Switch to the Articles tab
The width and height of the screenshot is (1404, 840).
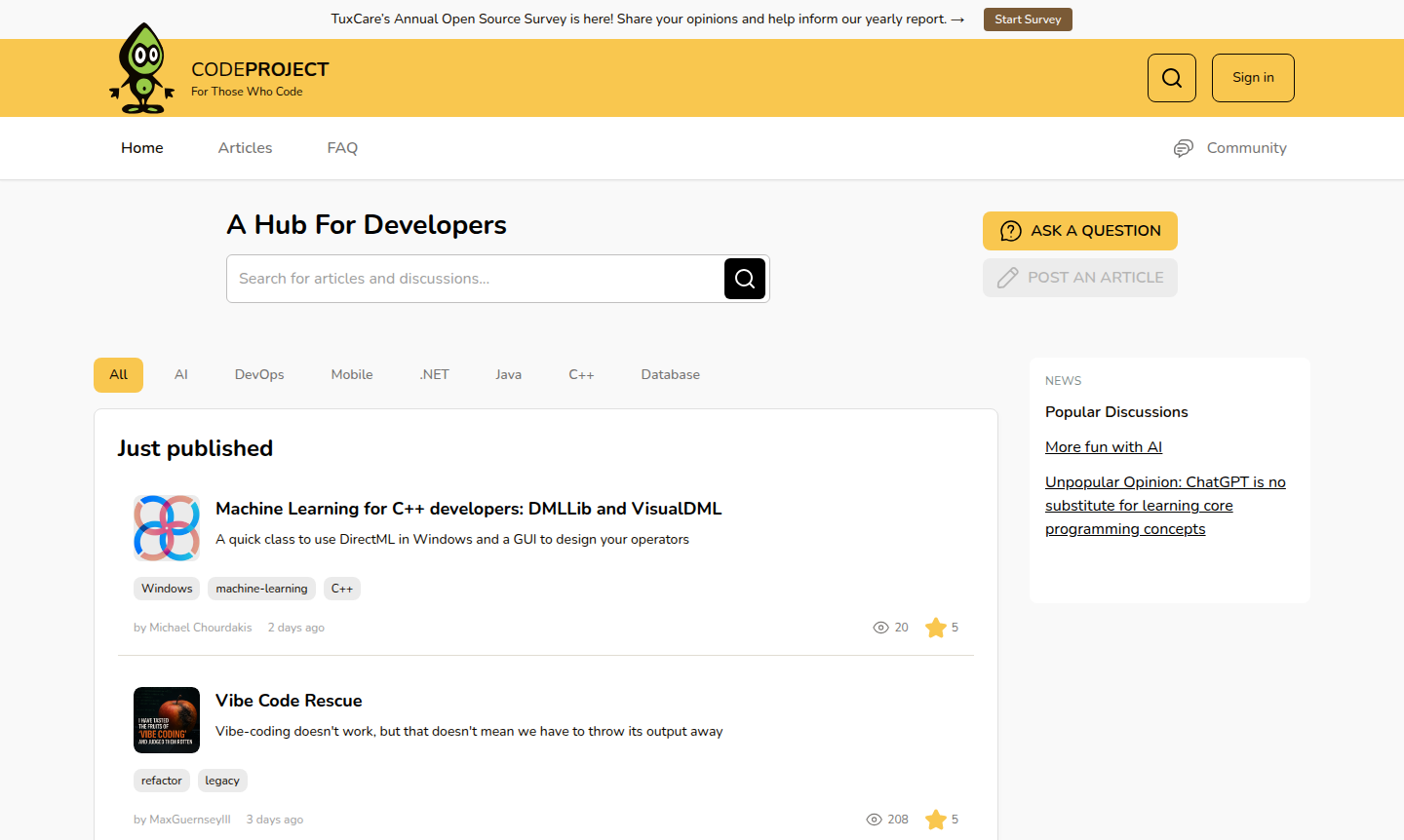click(x=245, y=147)
